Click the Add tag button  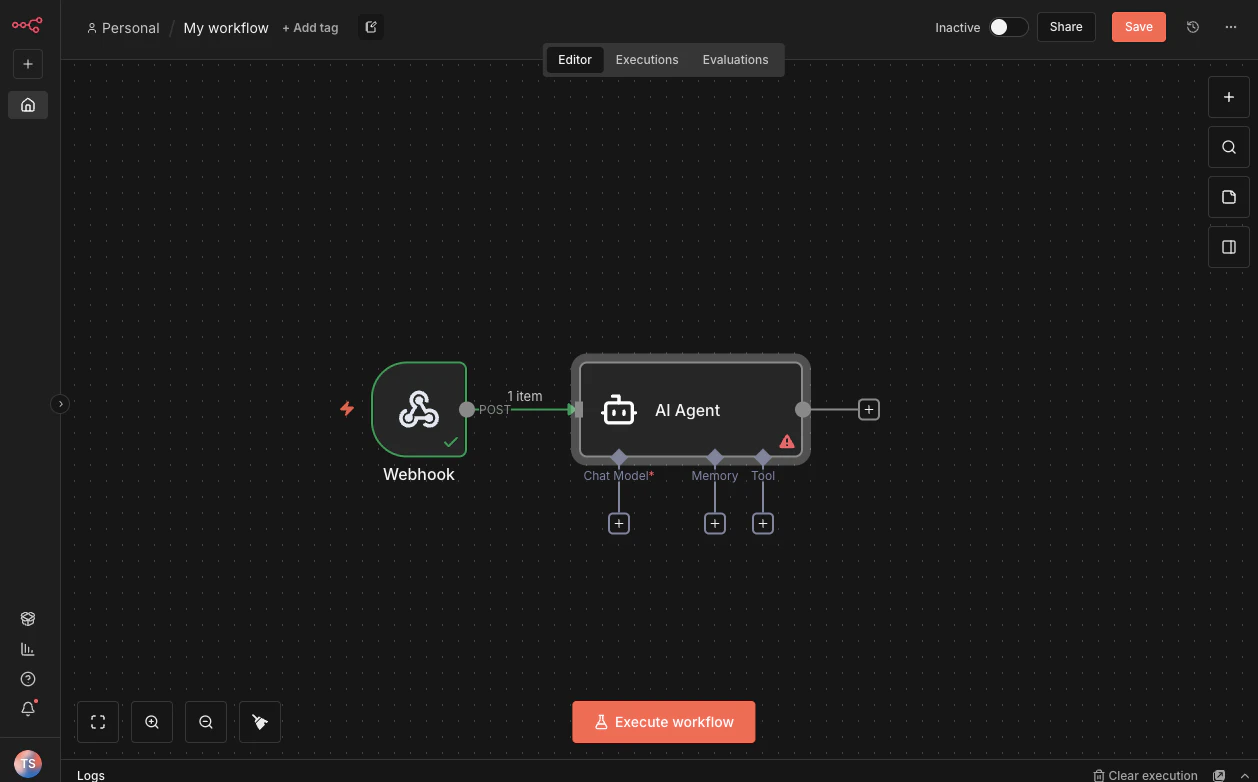(310, 28)
